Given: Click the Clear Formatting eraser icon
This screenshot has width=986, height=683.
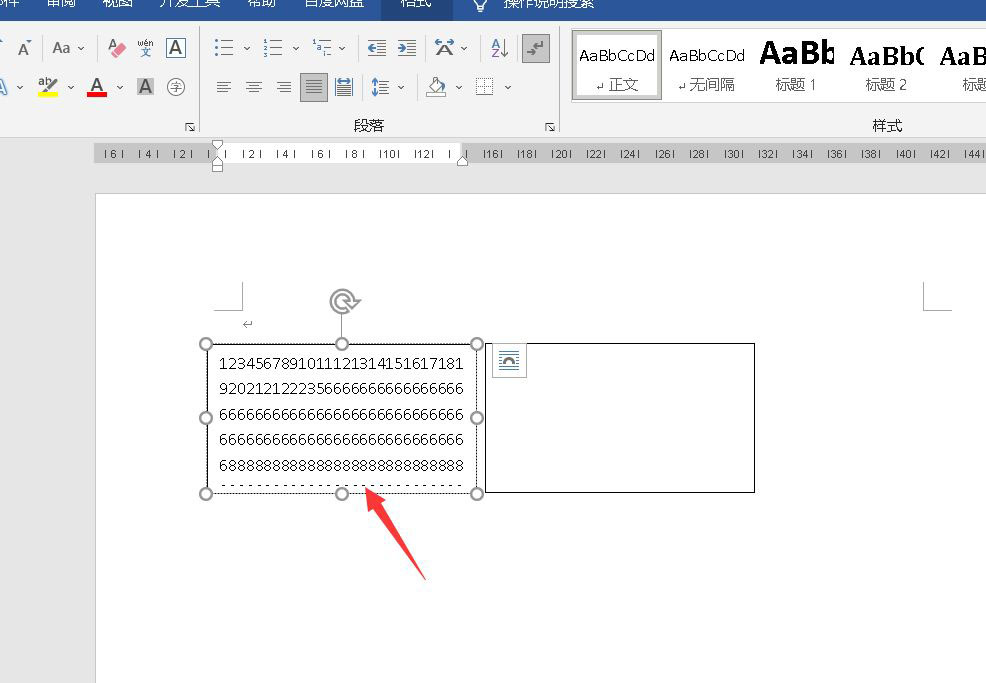Looking at the screenshot, I should click(117, 48).
